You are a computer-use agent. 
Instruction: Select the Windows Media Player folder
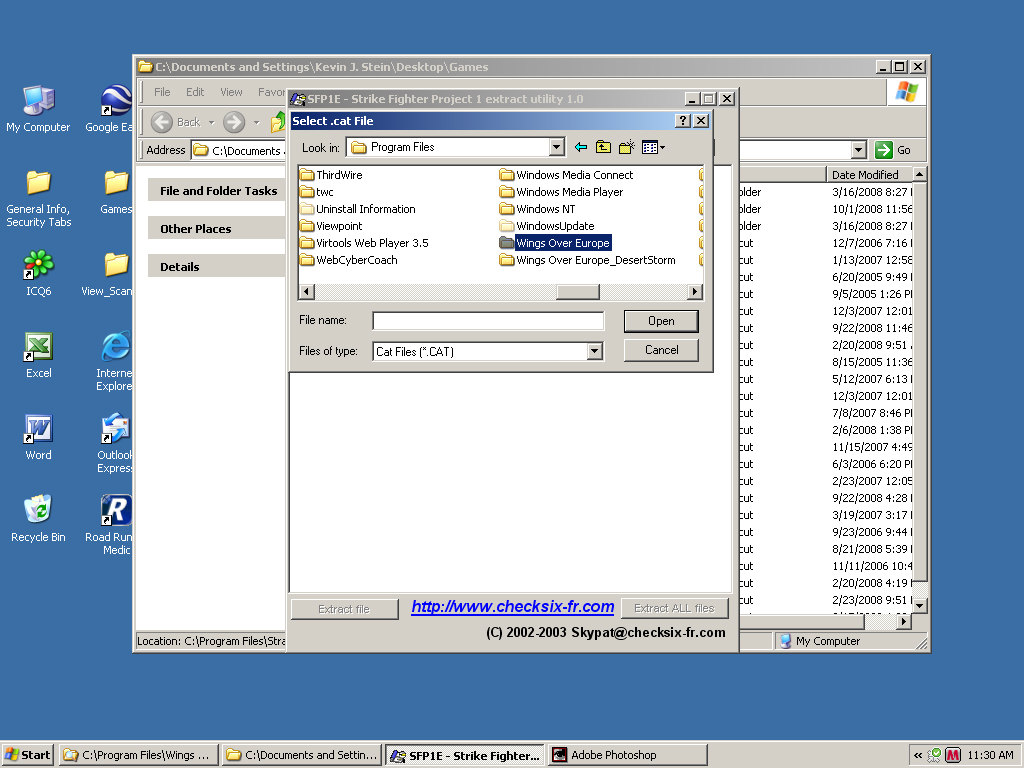tap(561, 192)
